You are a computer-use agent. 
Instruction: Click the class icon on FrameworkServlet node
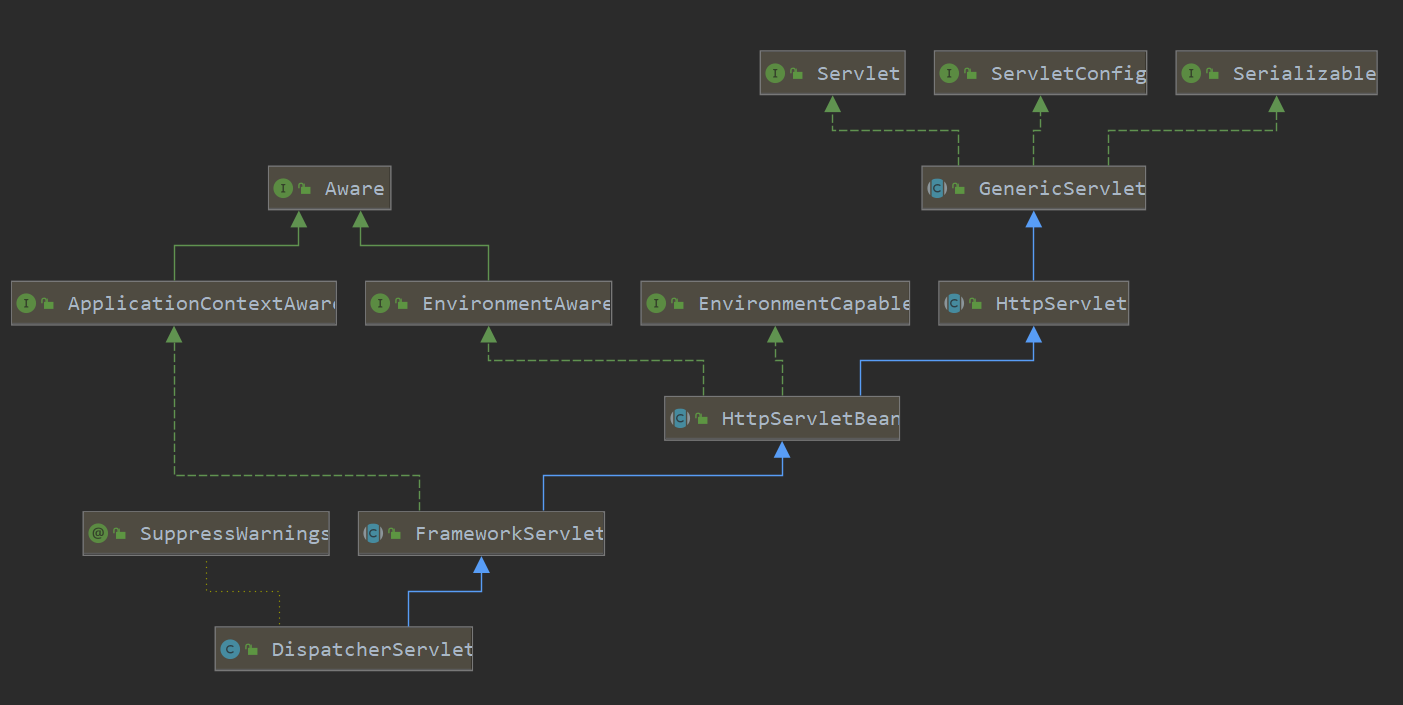(x=373, y=533)
